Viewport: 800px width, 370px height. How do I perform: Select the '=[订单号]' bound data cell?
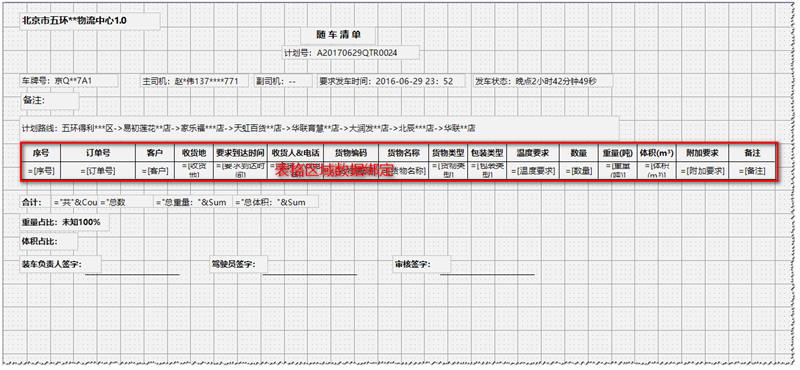coord(98,170)
